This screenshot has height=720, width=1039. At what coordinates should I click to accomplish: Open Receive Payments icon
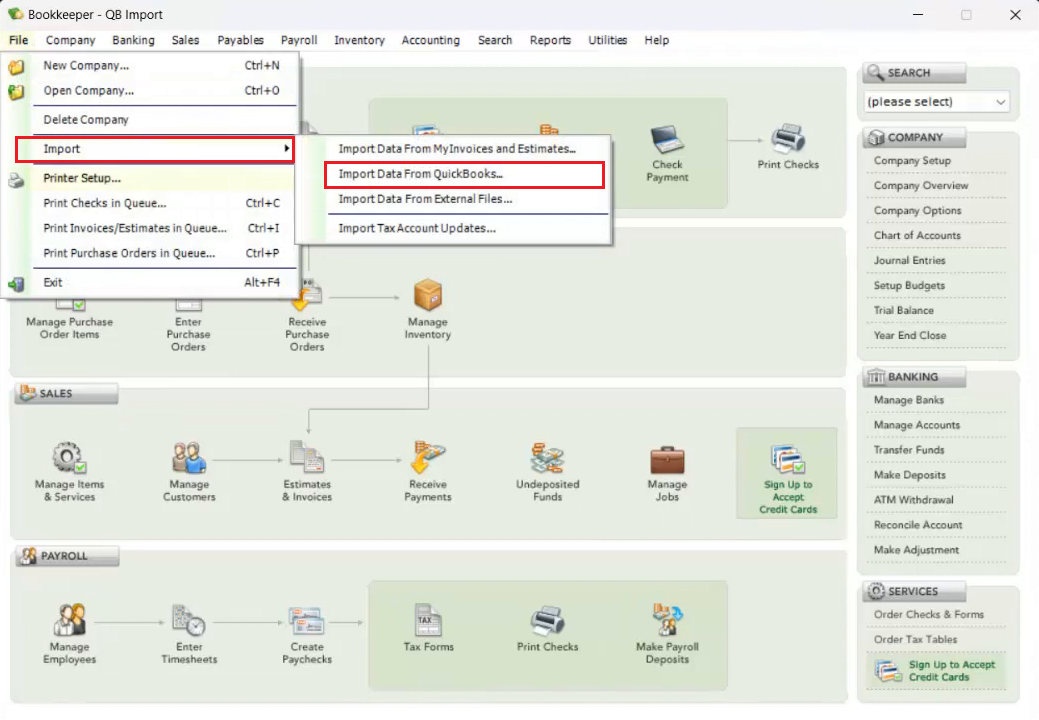click(427, 458)
